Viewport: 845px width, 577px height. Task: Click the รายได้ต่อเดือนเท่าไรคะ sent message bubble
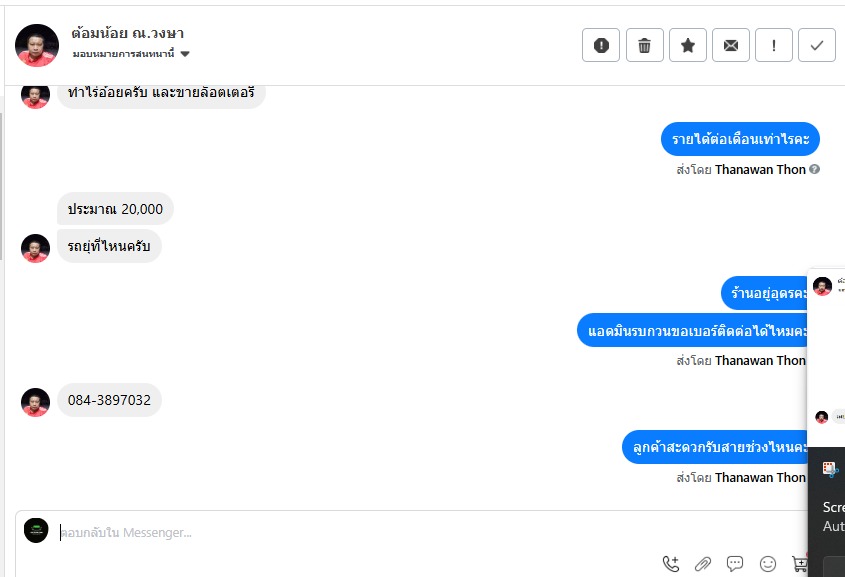[740, 139]
